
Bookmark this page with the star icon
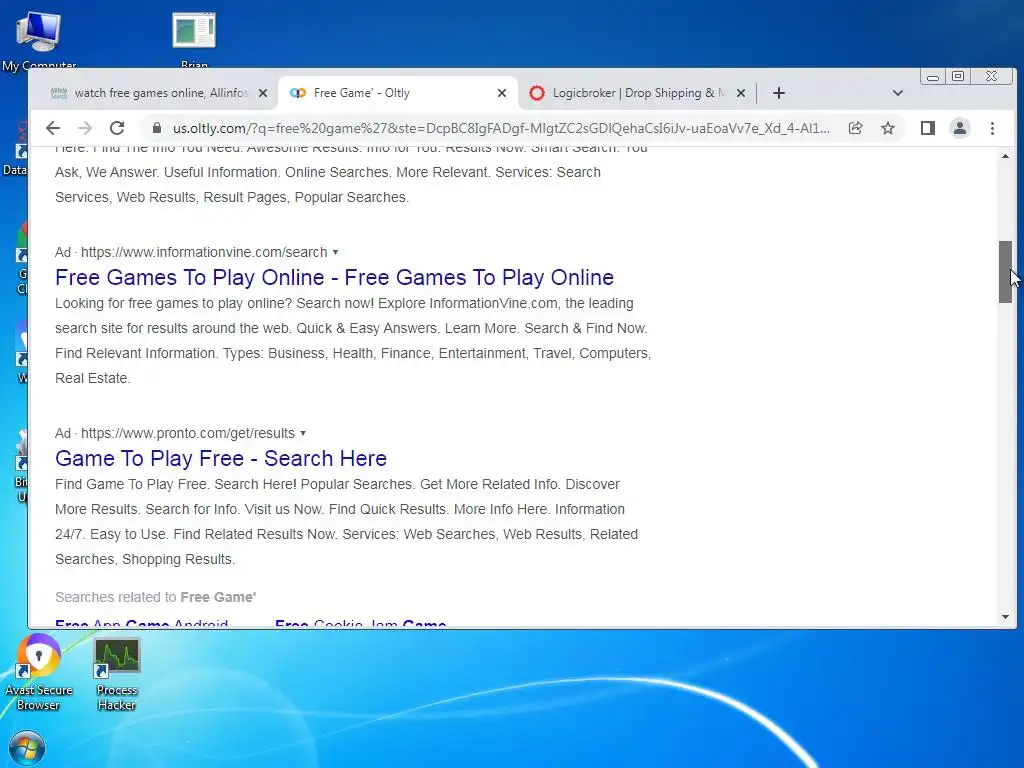coord(888,128)
